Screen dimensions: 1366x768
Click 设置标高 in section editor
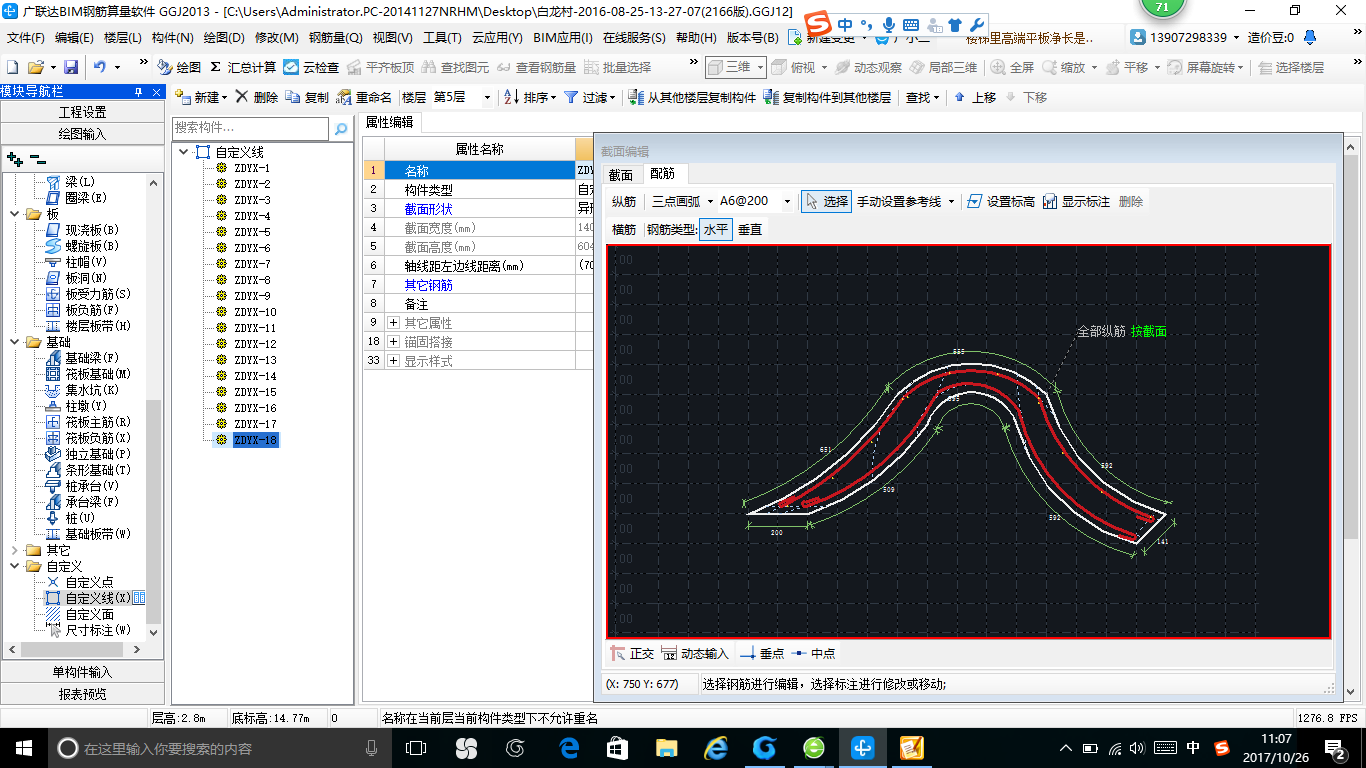(x=1001, y=201)
